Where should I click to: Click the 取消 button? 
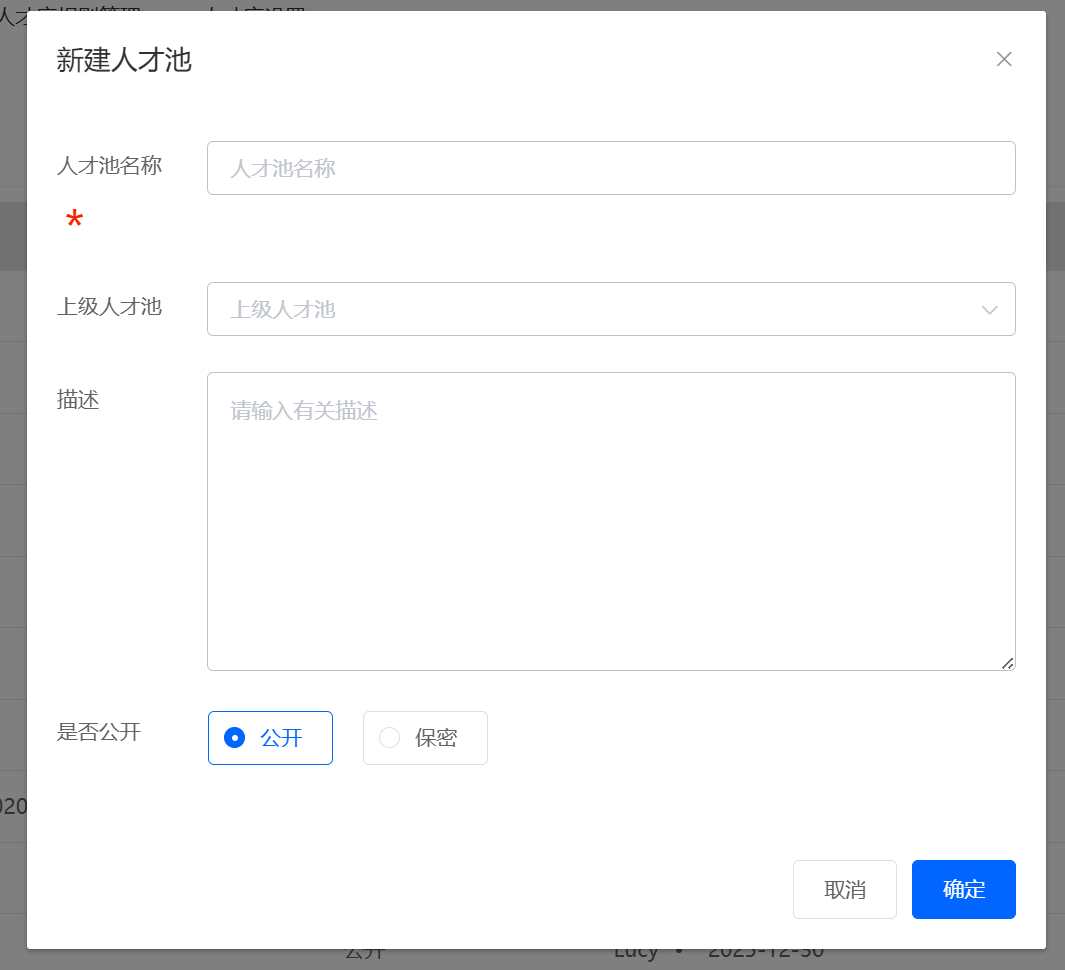tap(844, 889)
